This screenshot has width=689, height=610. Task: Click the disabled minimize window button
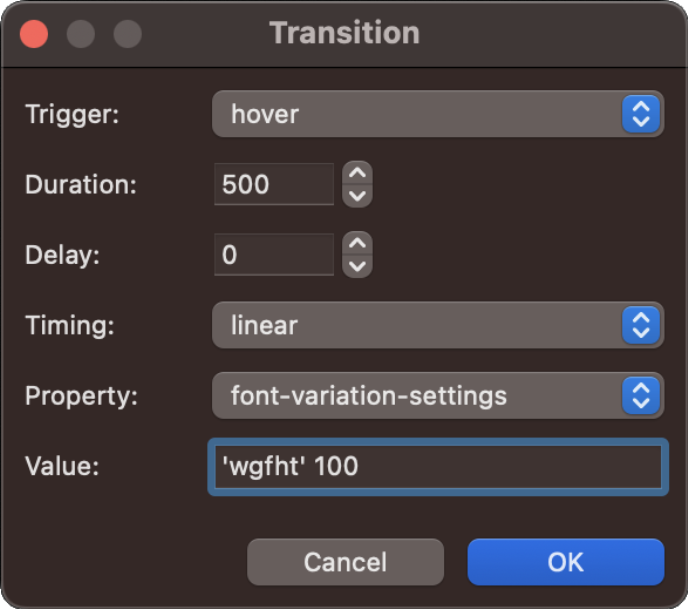81,34
